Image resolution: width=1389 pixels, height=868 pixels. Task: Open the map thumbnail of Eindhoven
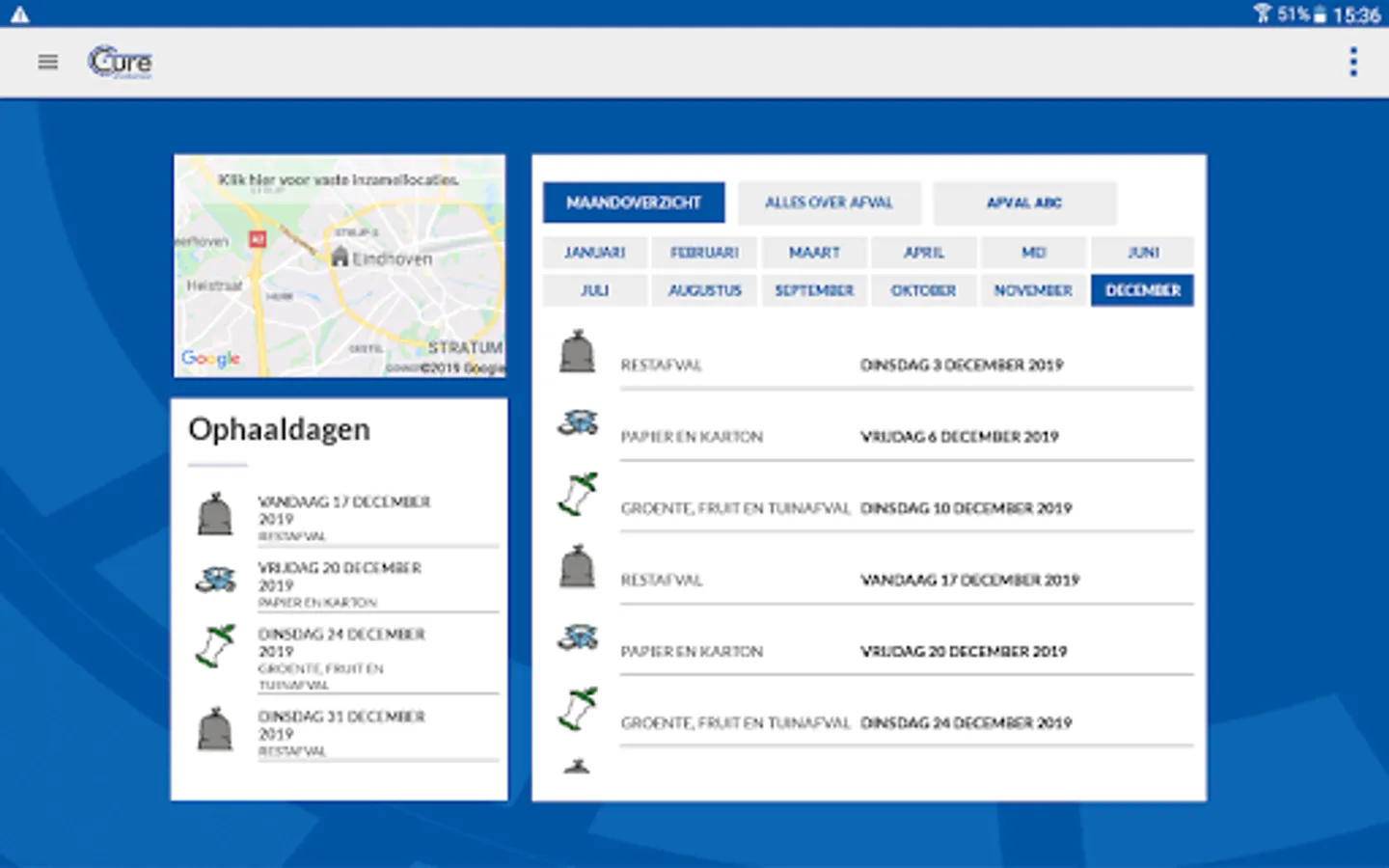(340, 266)
